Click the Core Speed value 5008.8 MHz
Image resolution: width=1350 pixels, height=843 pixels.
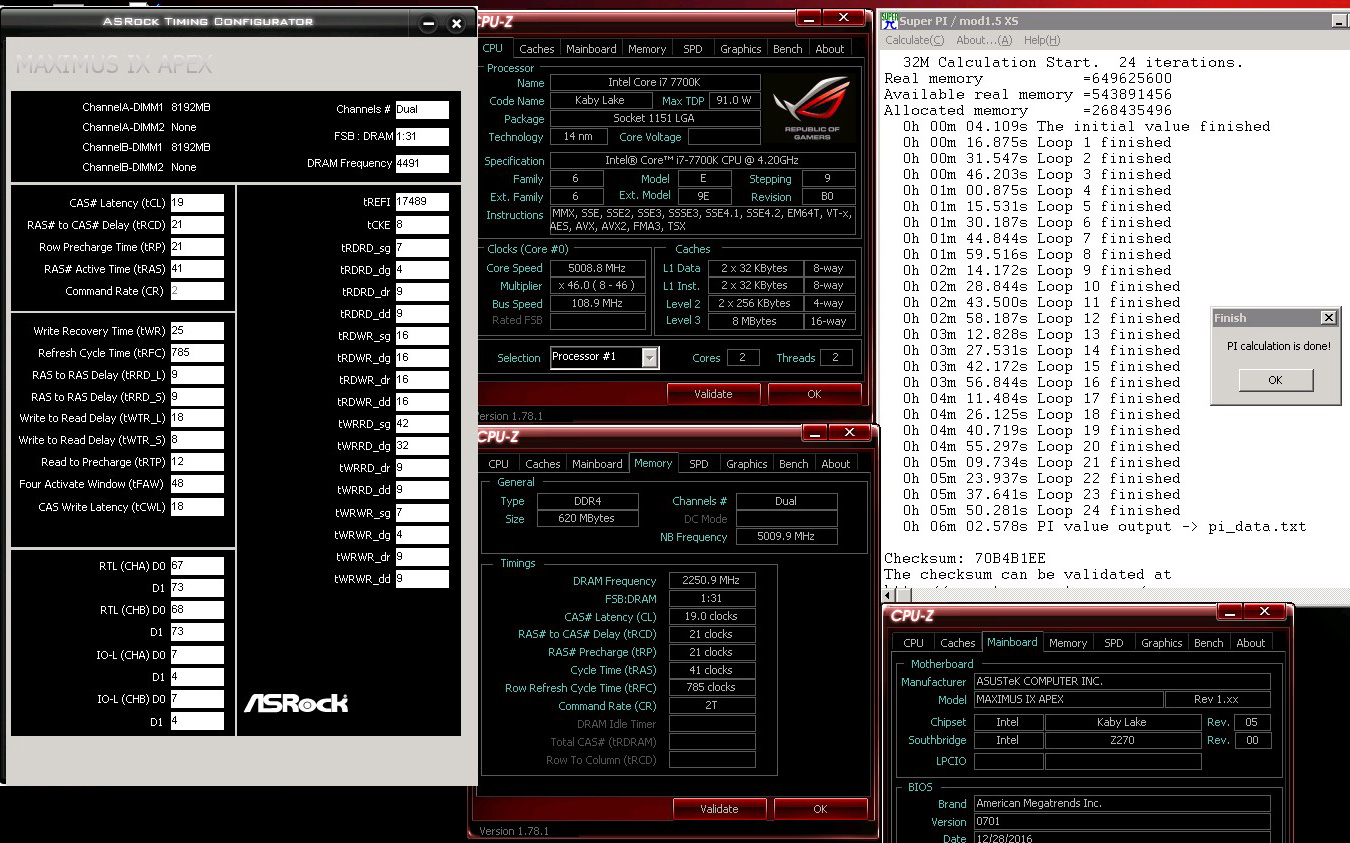[598, 268]
